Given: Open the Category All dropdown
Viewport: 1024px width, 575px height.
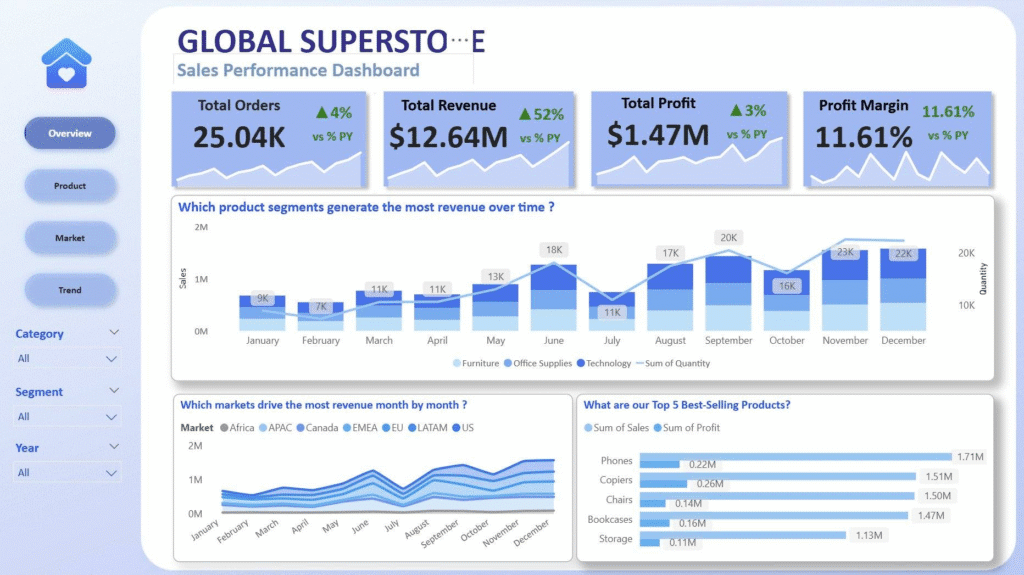Looking at the screenshot, I should pyautogui.click(x=67, y=359).
